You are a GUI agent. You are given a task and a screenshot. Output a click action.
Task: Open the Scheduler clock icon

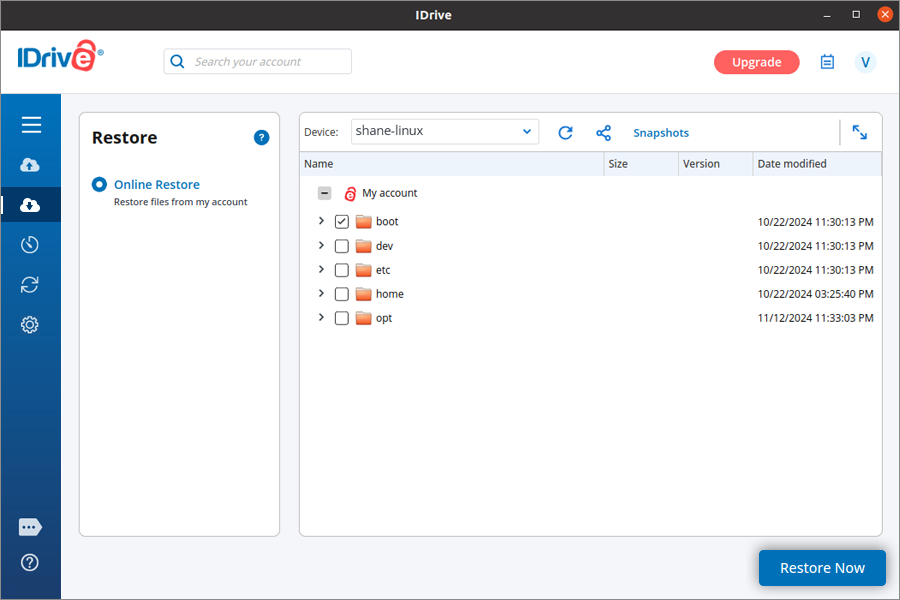click(30, 245)
